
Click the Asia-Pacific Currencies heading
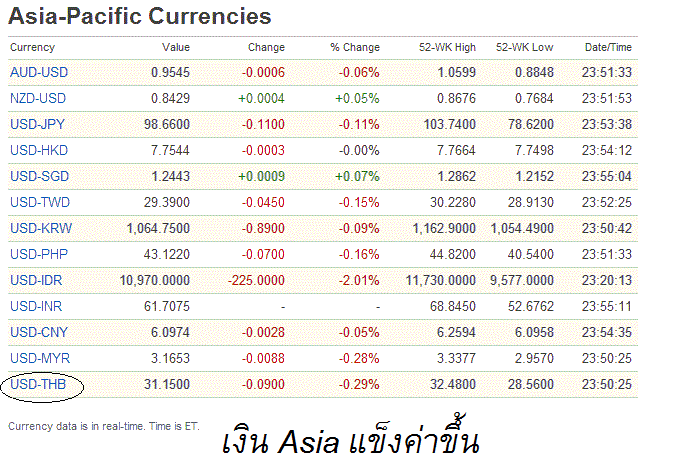point(140,17)
